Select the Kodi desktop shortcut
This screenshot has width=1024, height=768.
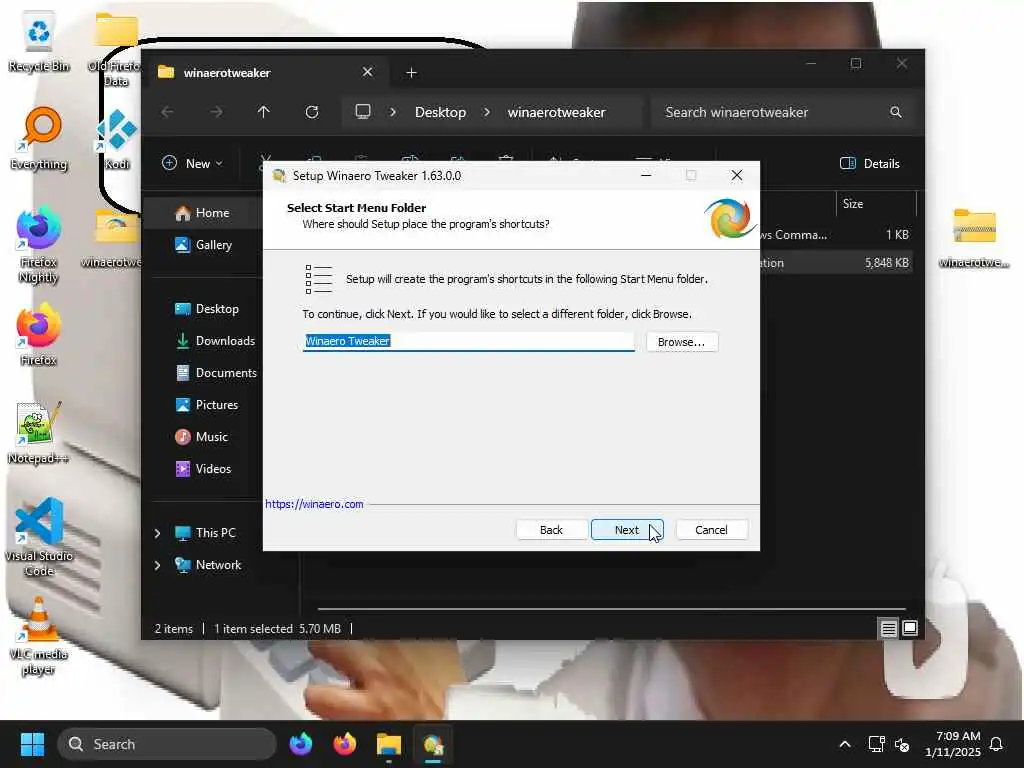tap(116, 138)
